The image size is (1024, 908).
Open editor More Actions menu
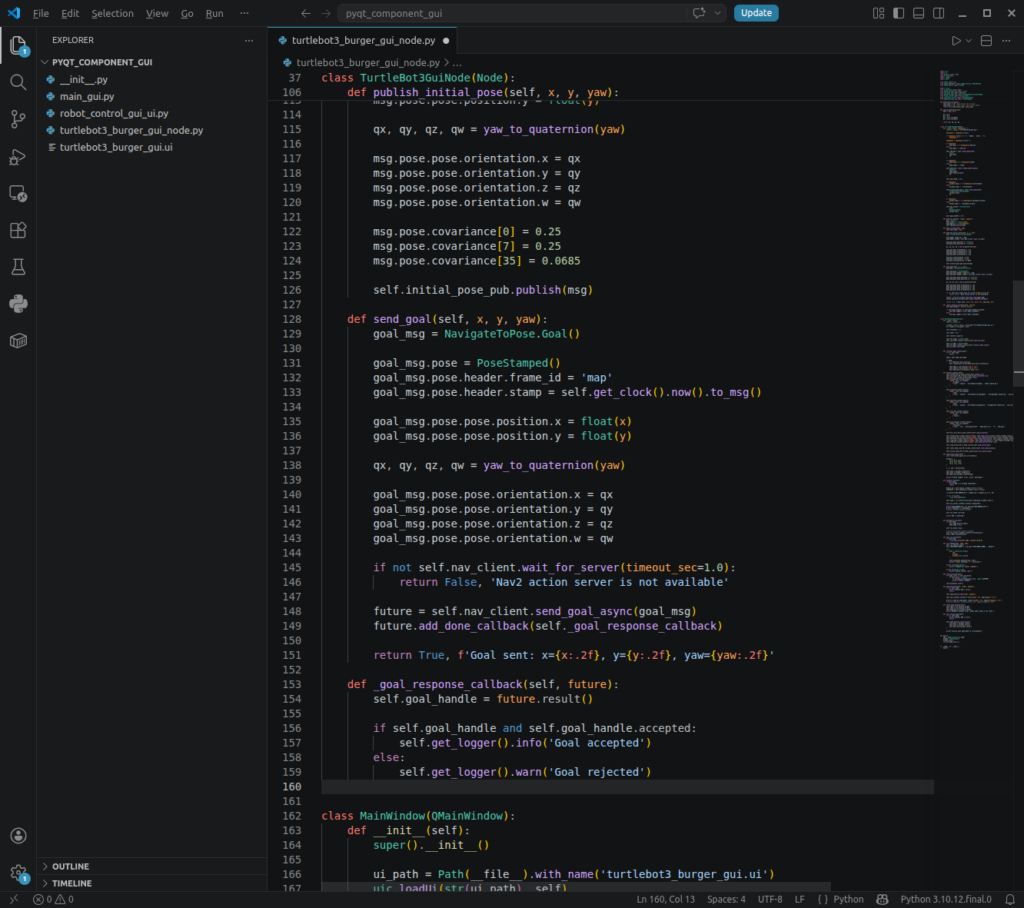click(x=1006, y=41)
